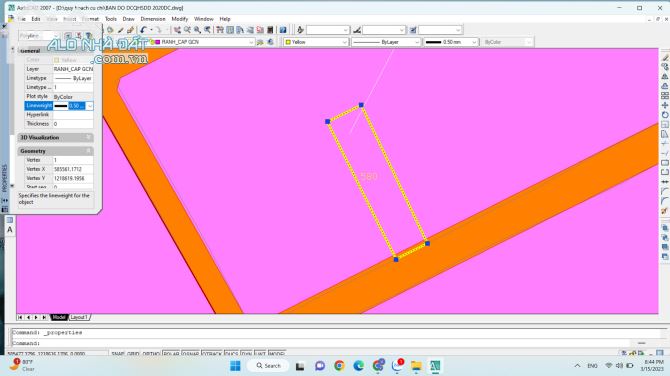Toggle ORTHO mode in status bar

(151, 354)
